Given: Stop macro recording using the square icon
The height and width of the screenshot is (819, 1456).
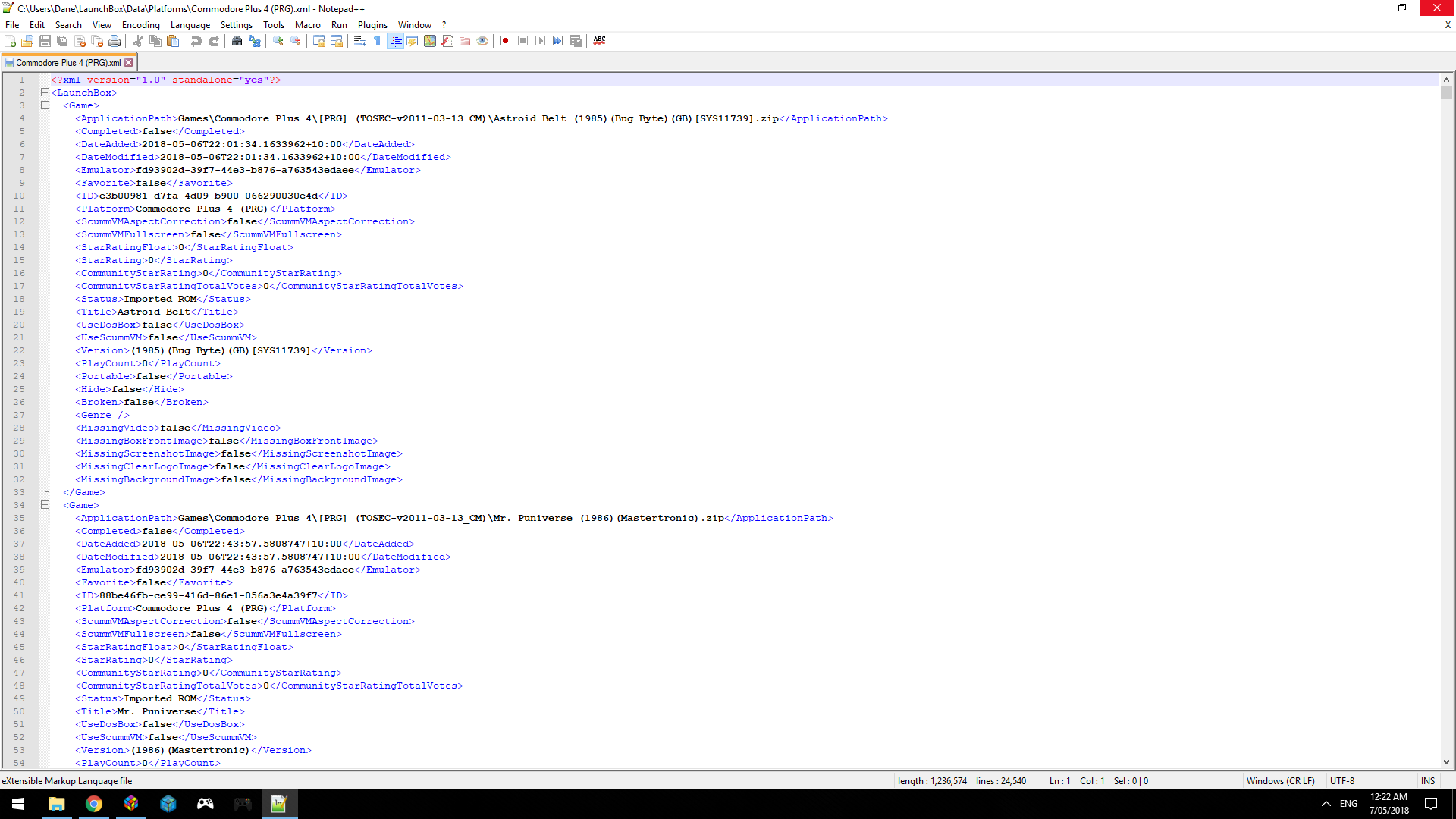Looking at the screenshot, I should tap(523, 41).
